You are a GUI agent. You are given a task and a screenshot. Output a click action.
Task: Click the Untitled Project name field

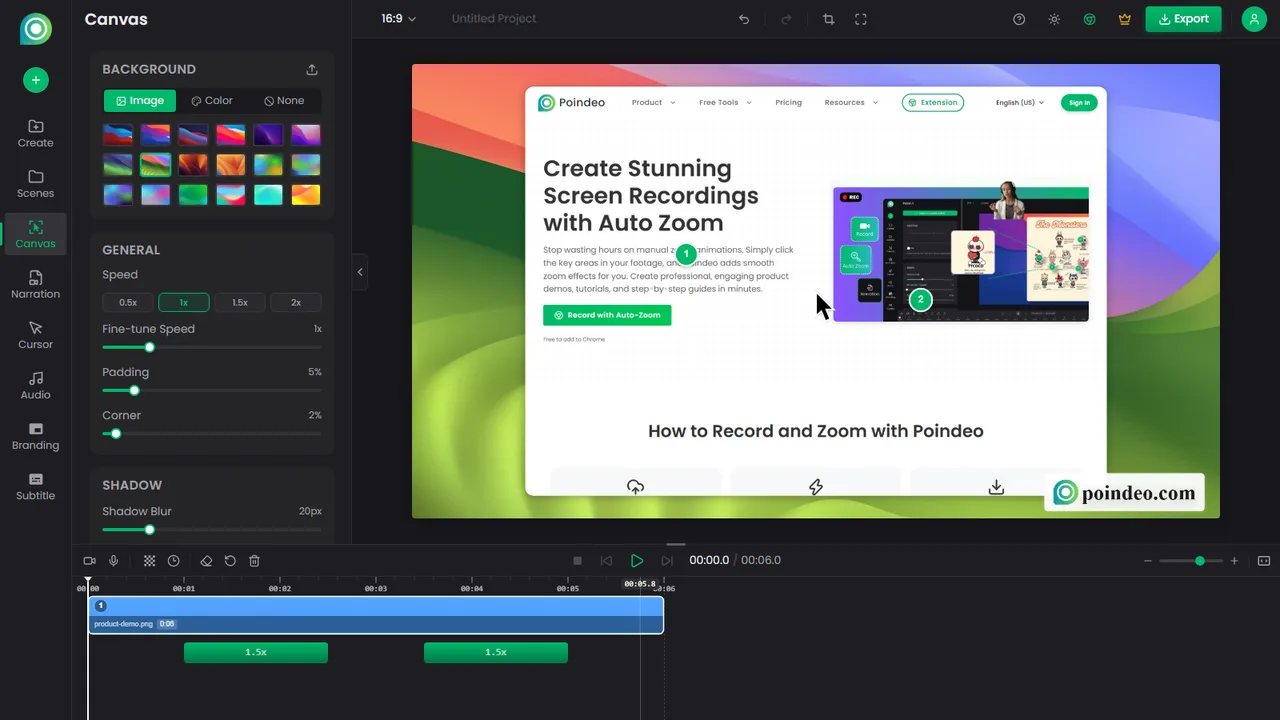(x=494, y=19)
